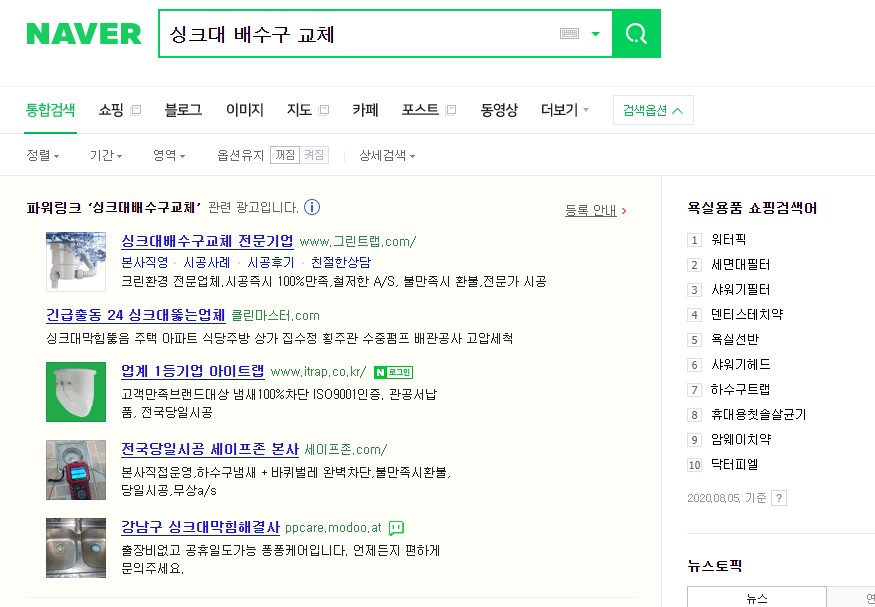The width and height of the screenshot is (875, 607).
Task: Collapse the 검색옵션 panel
Action: coord(653,110)
